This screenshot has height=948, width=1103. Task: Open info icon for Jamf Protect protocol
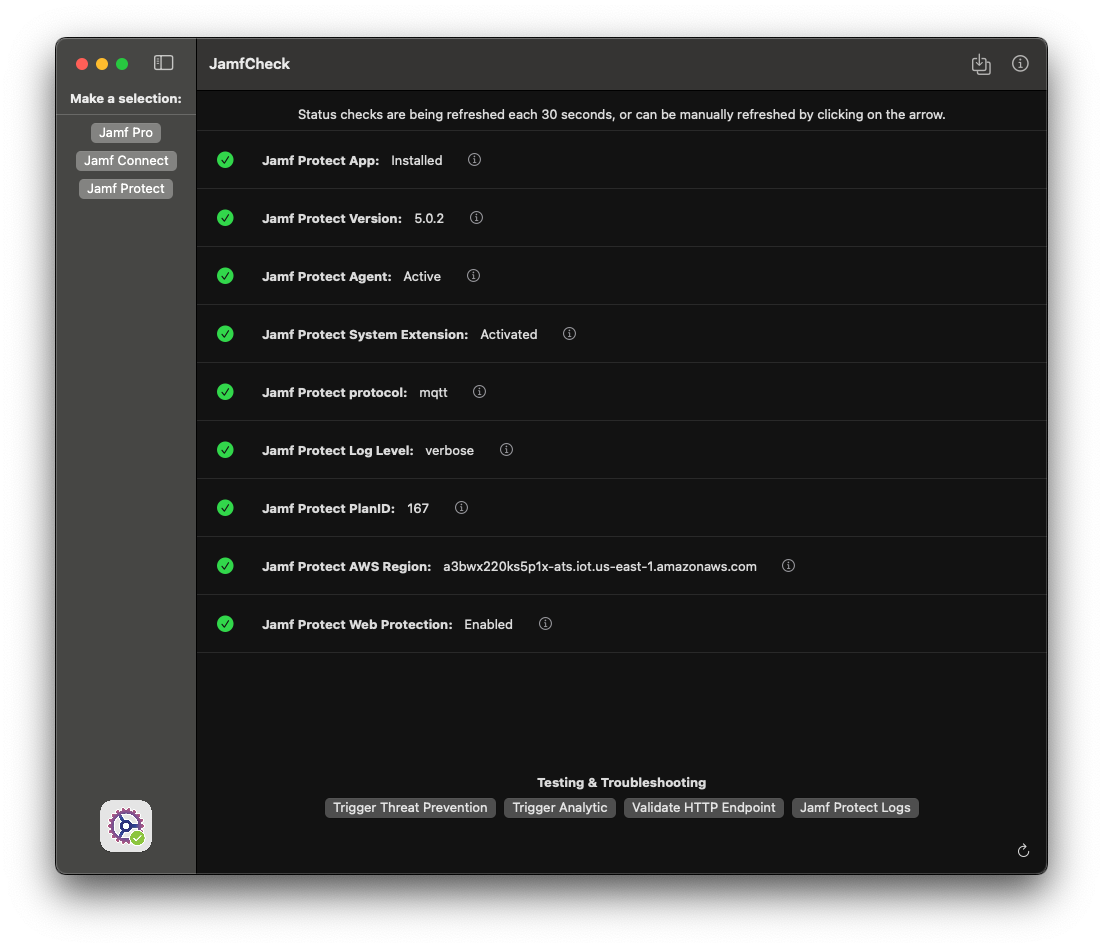[479, 392]
